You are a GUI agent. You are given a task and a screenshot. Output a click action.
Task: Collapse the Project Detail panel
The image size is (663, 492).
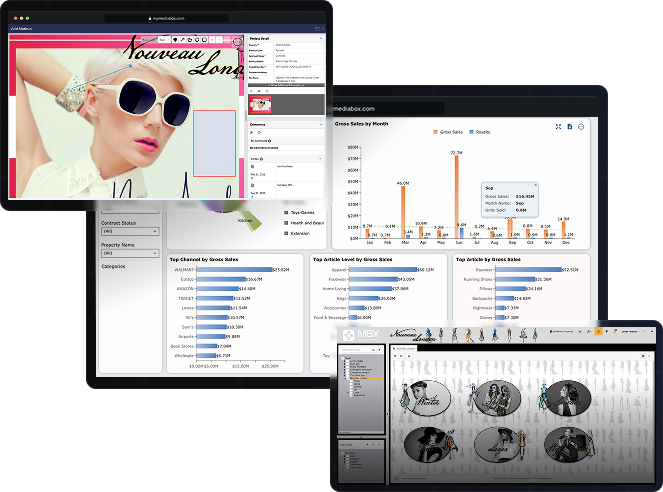tap(321, 38)
